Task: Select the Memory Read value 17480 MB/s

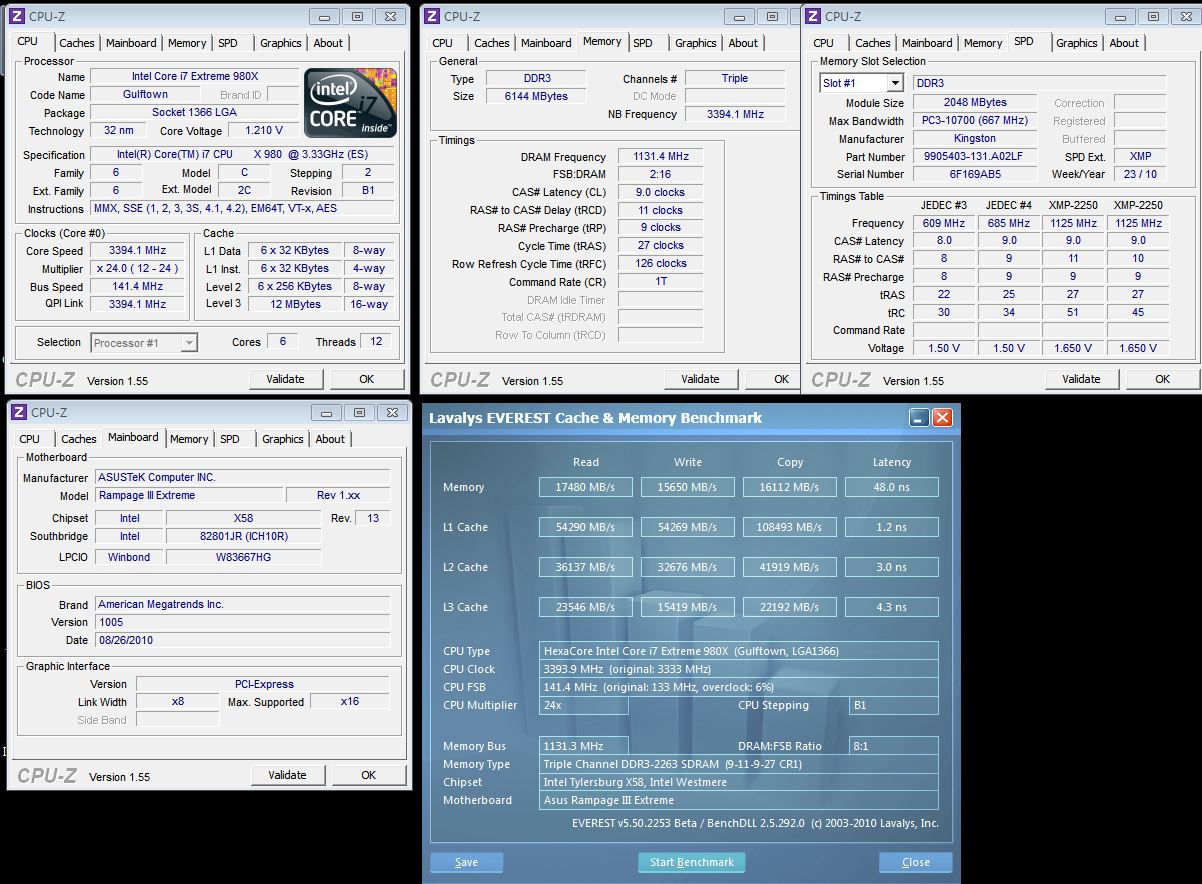Action: [x=586, y=487]
